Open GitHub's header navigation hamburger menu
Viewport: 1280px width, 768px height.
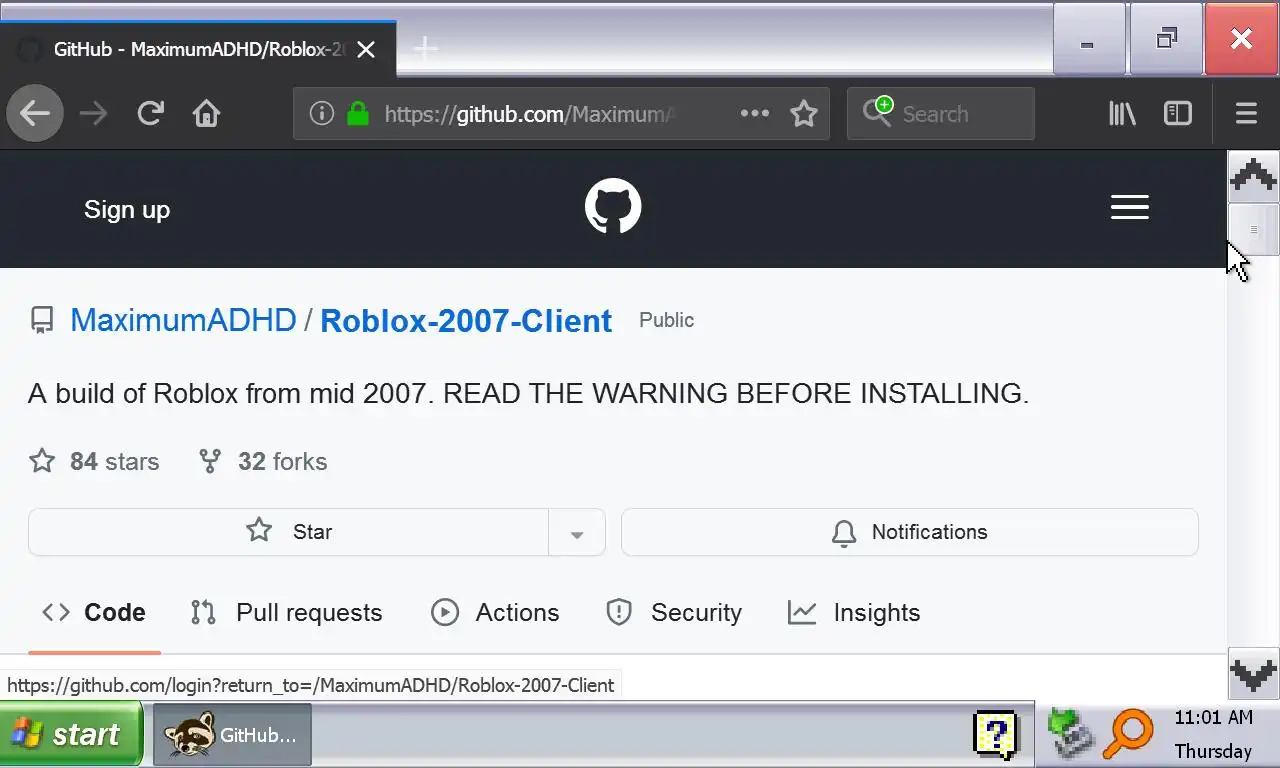coord(1130,208)
